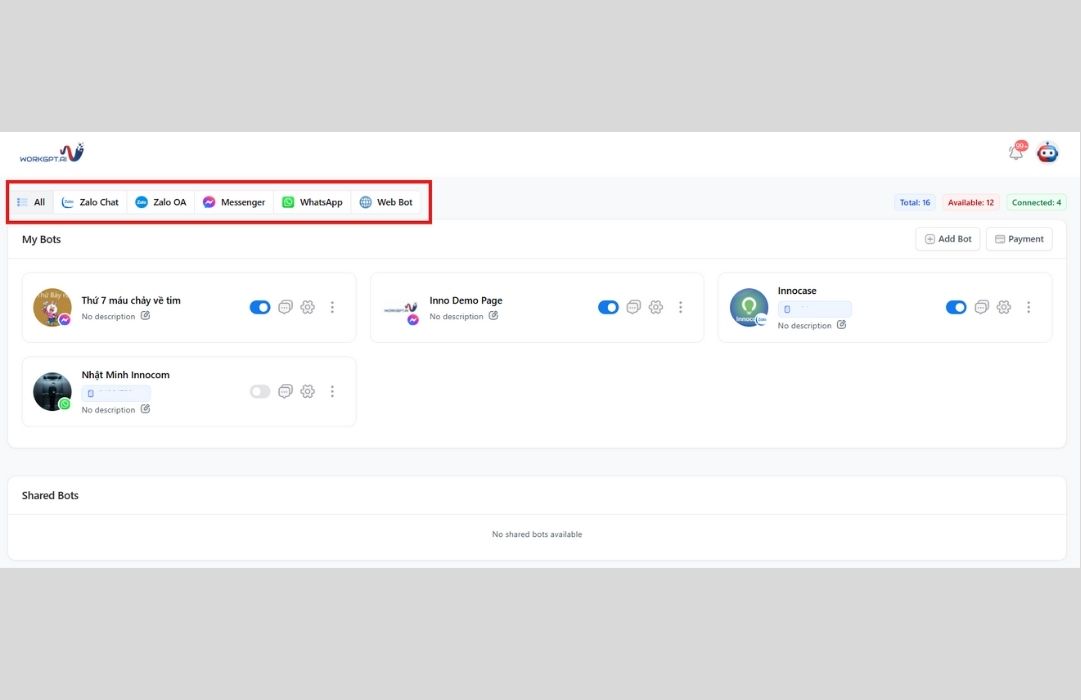
Task: Open the Payment page
Action: click(x=1018, y=238)
